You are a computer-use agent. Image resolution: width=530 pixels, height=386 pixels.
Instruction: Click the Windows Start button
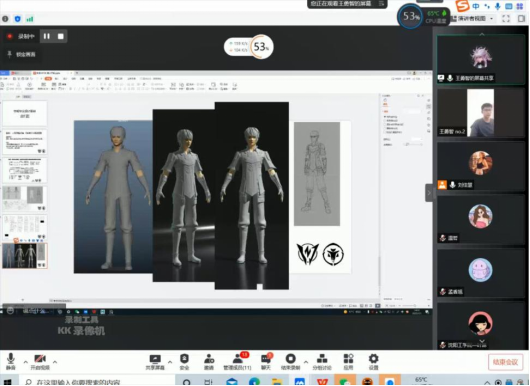[7, 382]
